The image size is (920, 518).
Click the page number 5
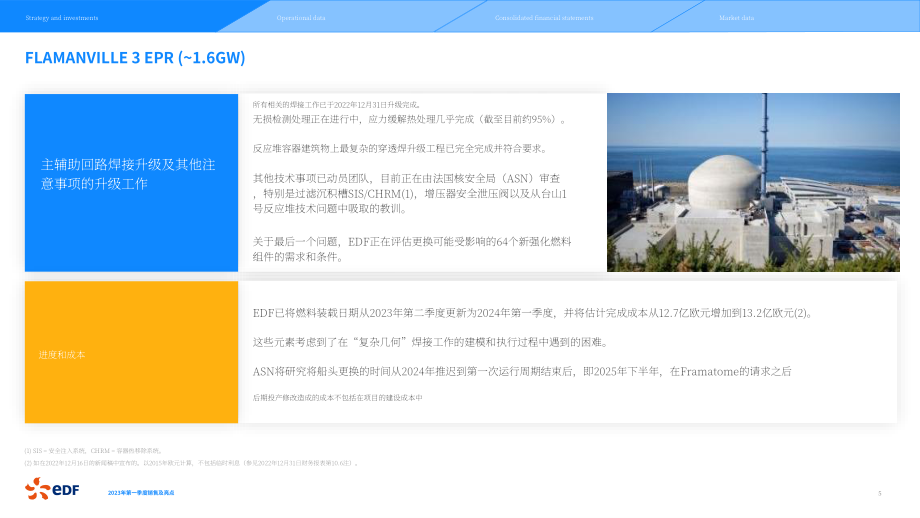point(880,493)
